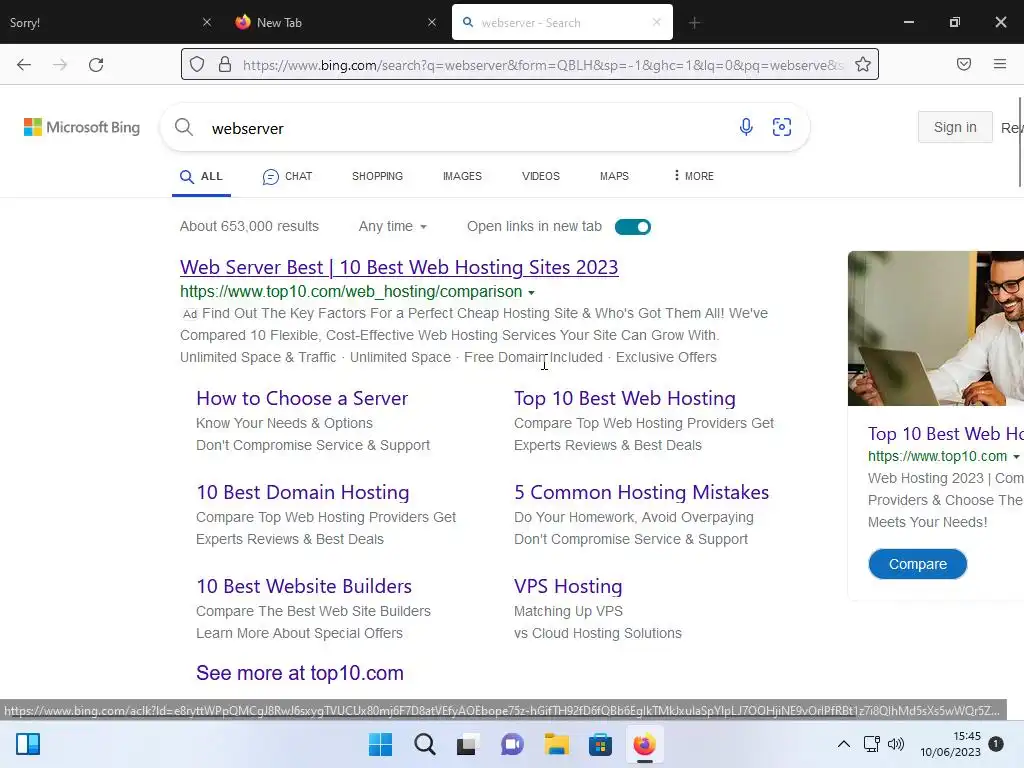
Task: Open '5 Common Hosting Mistakes' link
Action: (x=641, y=492)
